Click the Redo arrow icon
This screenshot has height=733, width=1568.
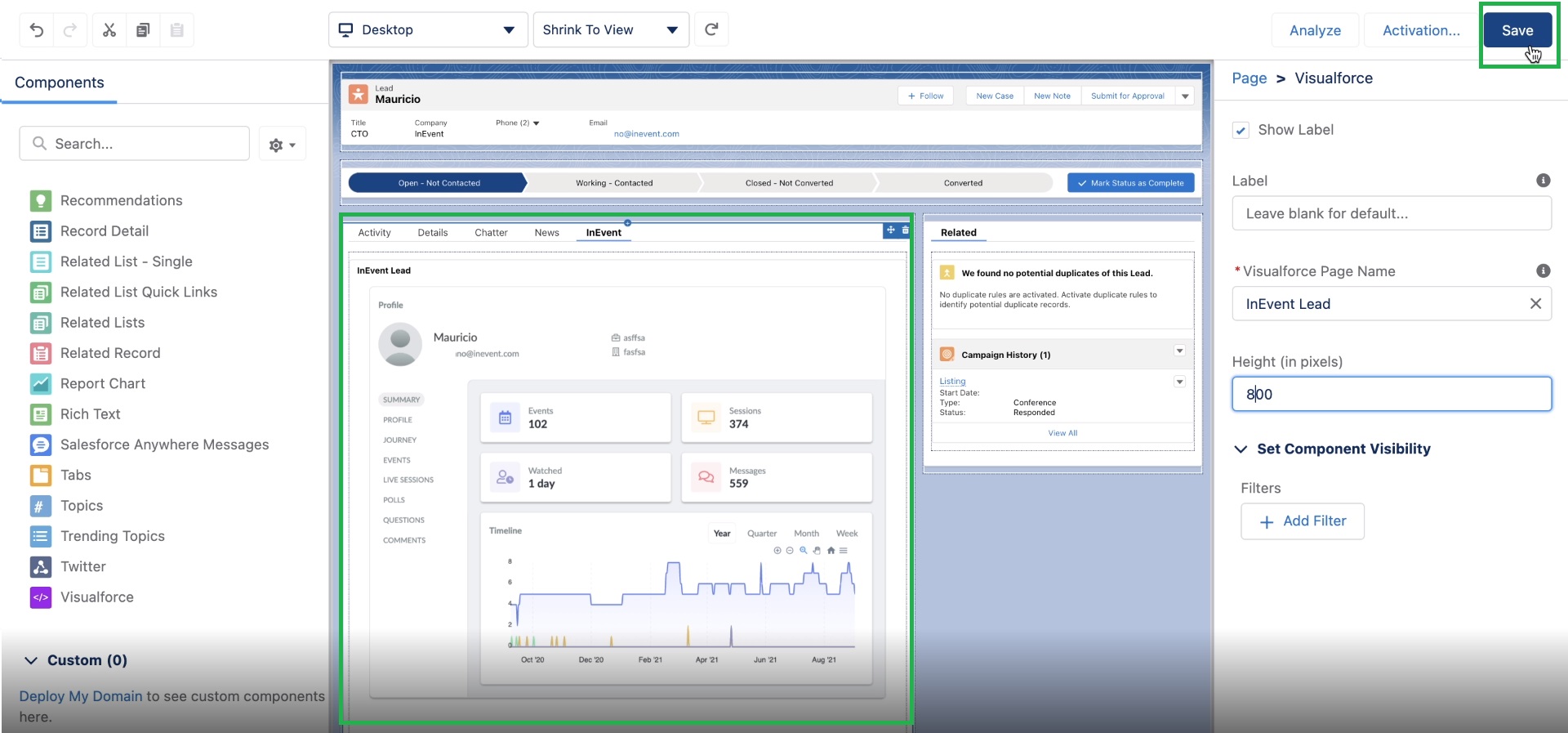[70, 30]
